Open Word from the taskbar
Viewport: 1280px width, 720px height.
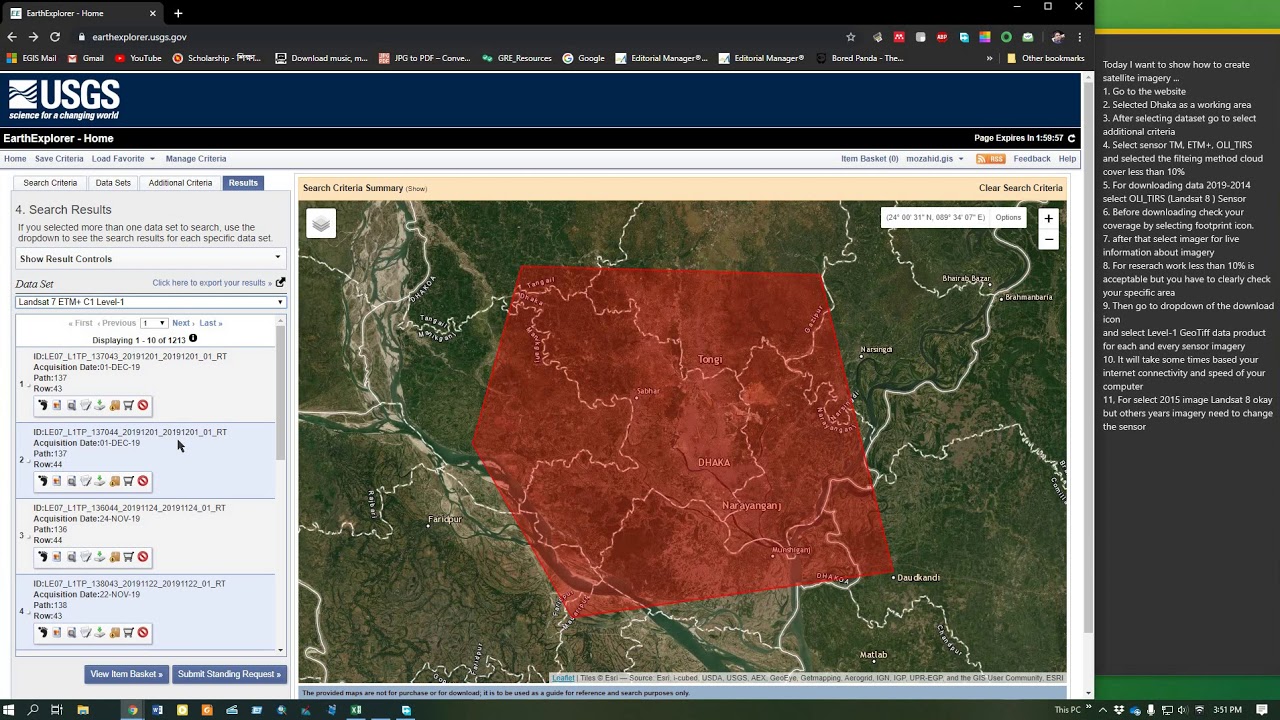click(x=157, y=710)
